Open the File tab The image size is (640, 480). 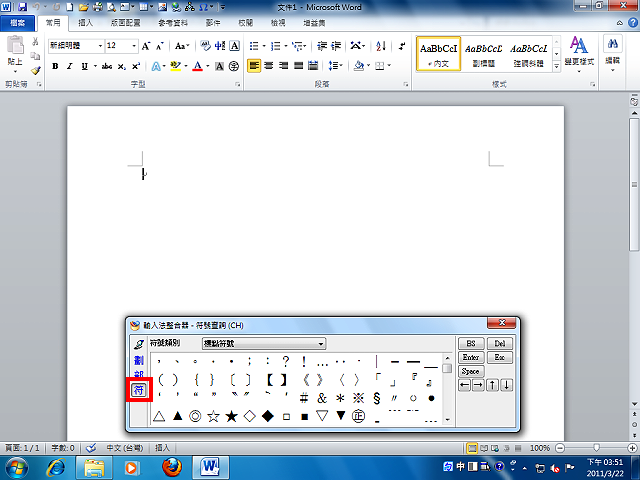17,23
